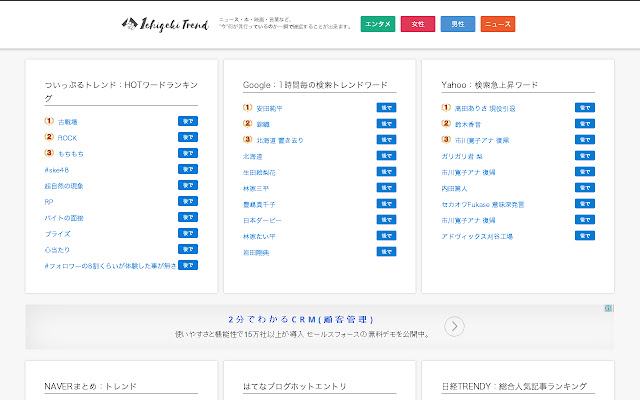Open the もちもち trend word link

pyautogui.click(x=71, y=154)
